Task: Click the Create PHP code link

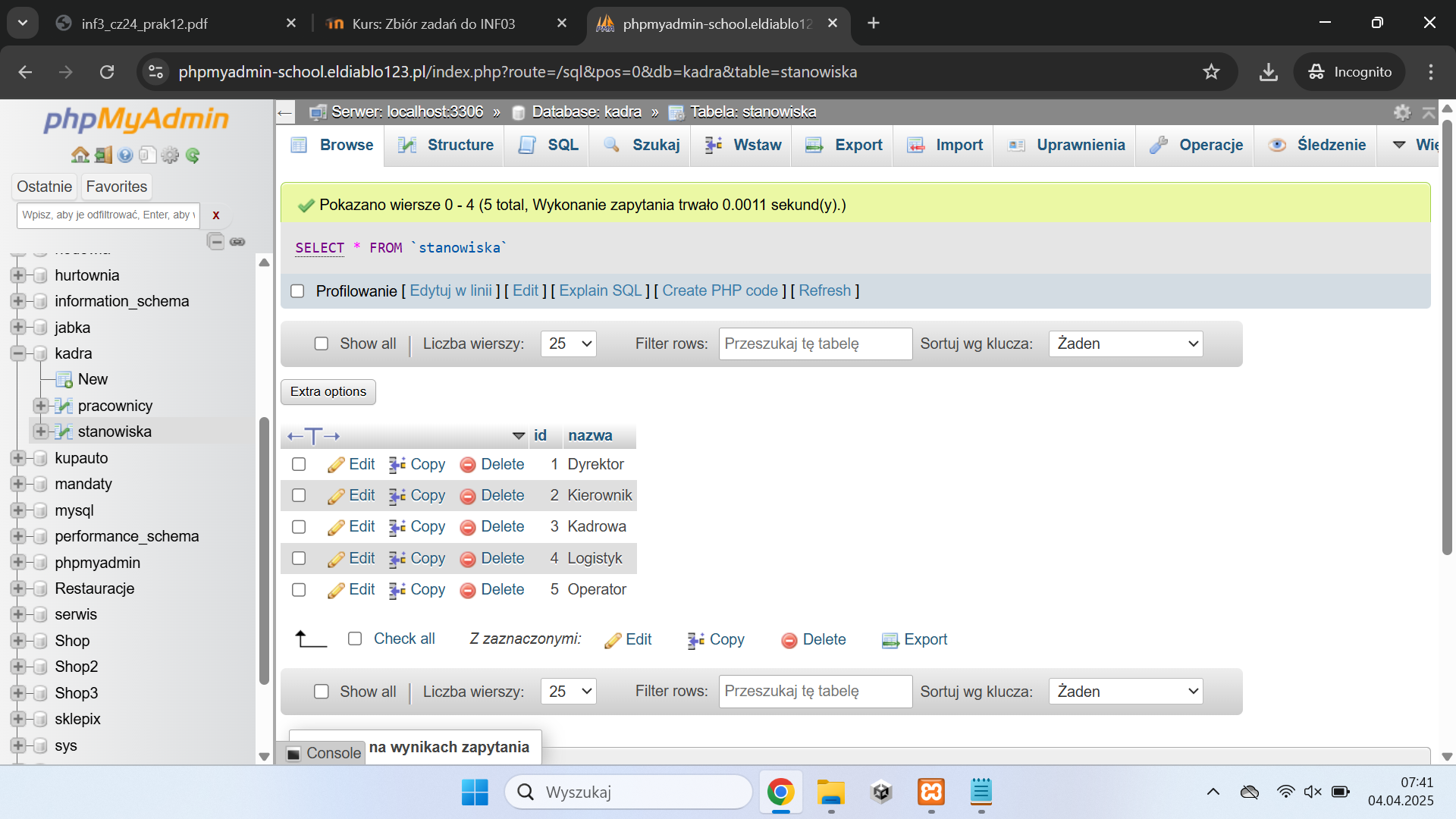Action: click(720, 291)
